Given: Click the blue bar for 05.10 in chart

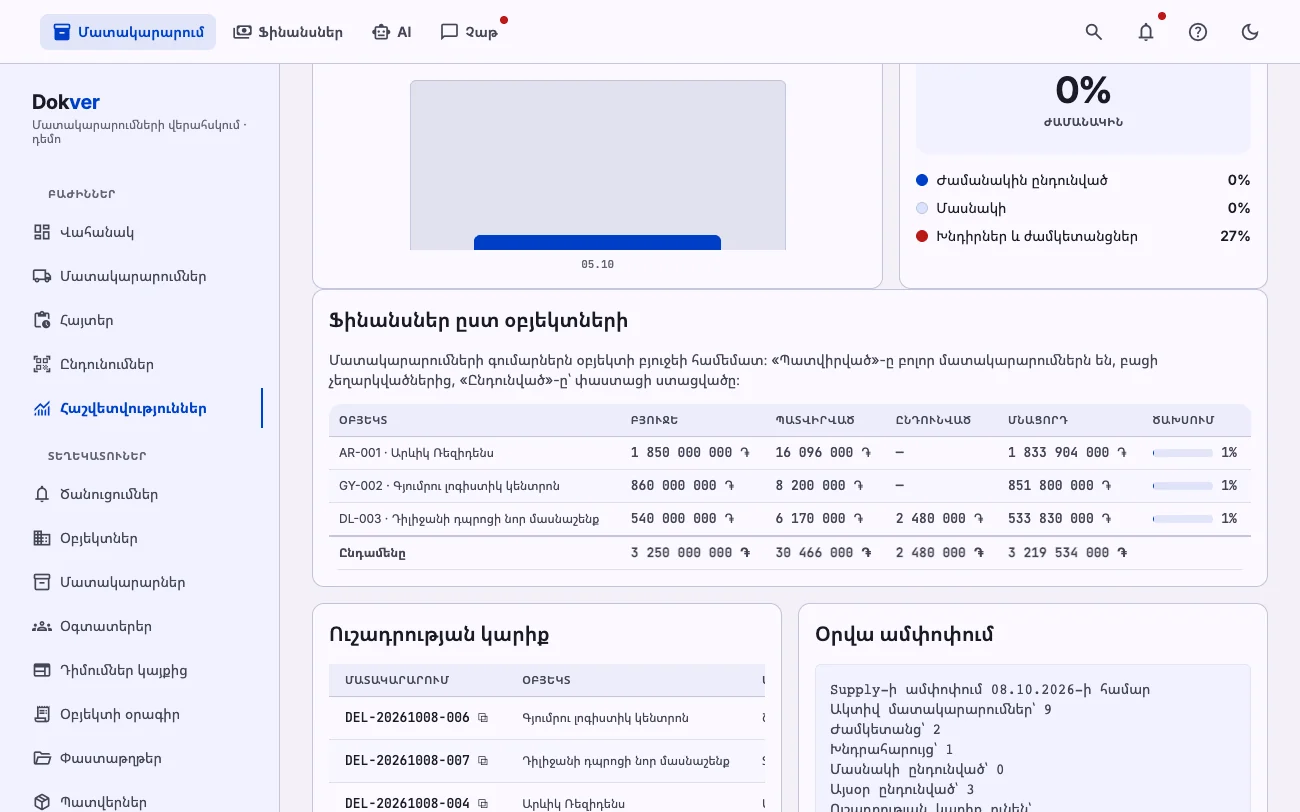Looking at the screenshot, I should coord(597,242).
